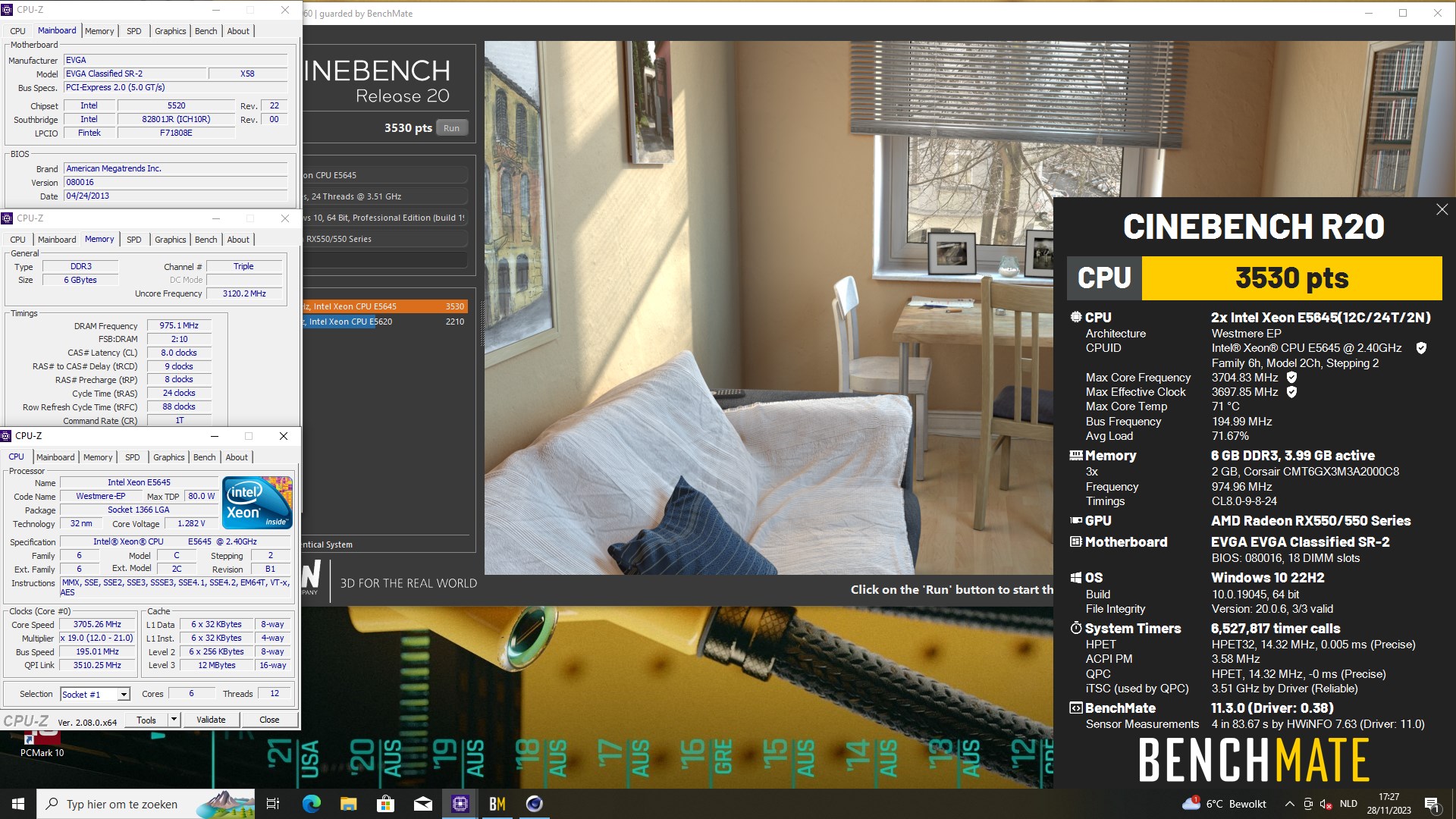Click the NLD language indicator
Viewport: 1456px width, 819px height.
point(1348,804)
